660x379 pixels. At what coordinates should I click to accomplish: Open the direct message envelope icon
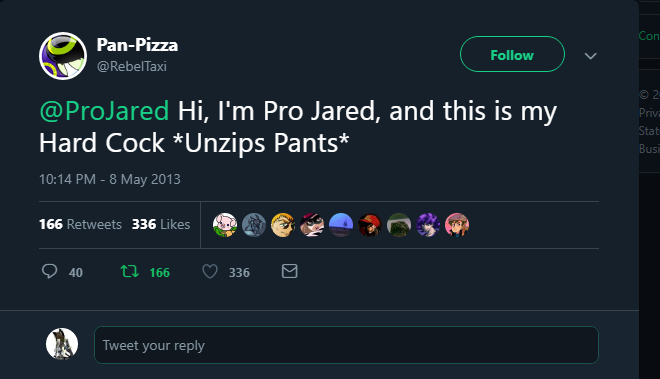coord(290,271)
